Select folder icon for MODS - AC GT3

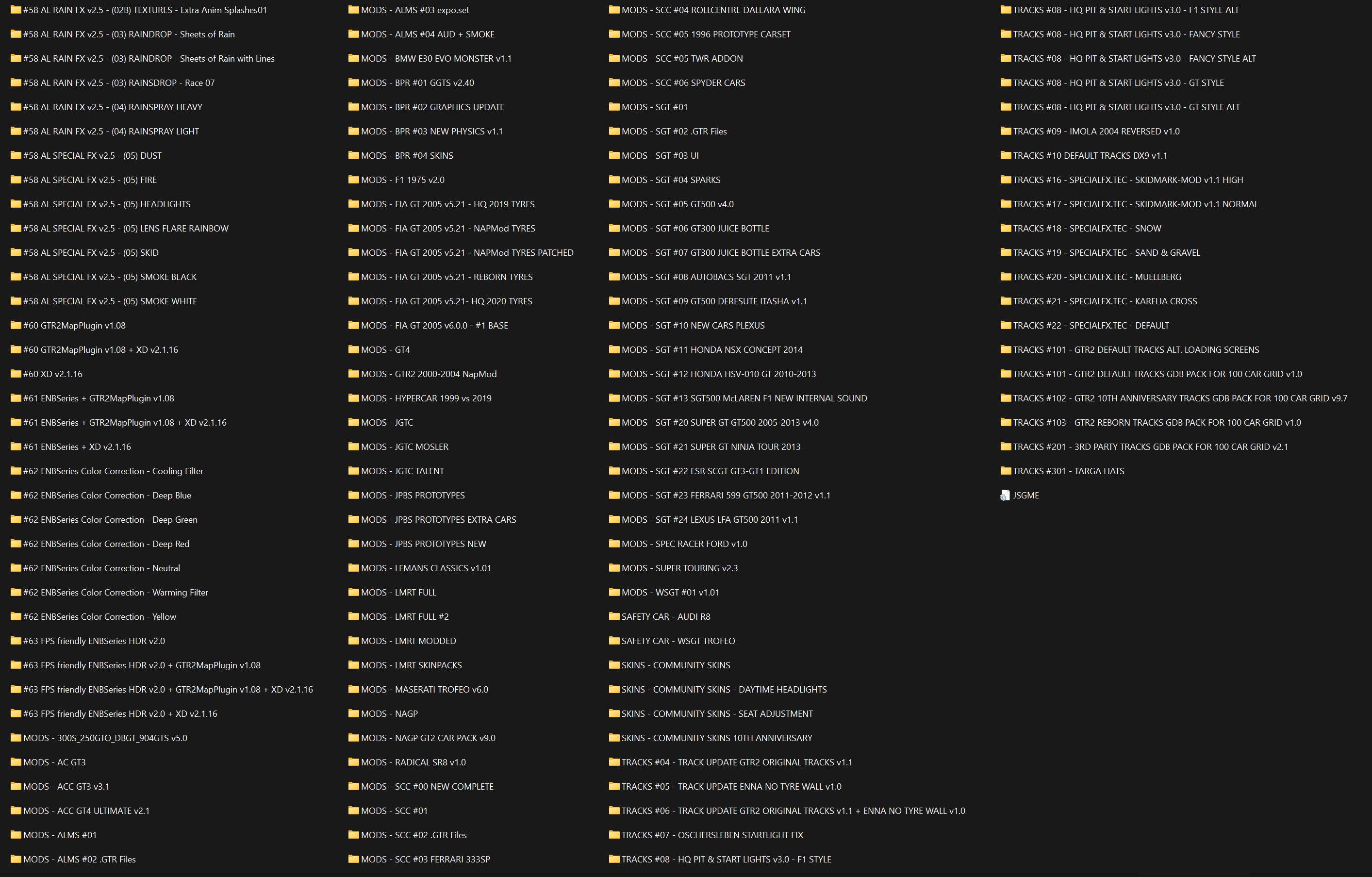16,762
